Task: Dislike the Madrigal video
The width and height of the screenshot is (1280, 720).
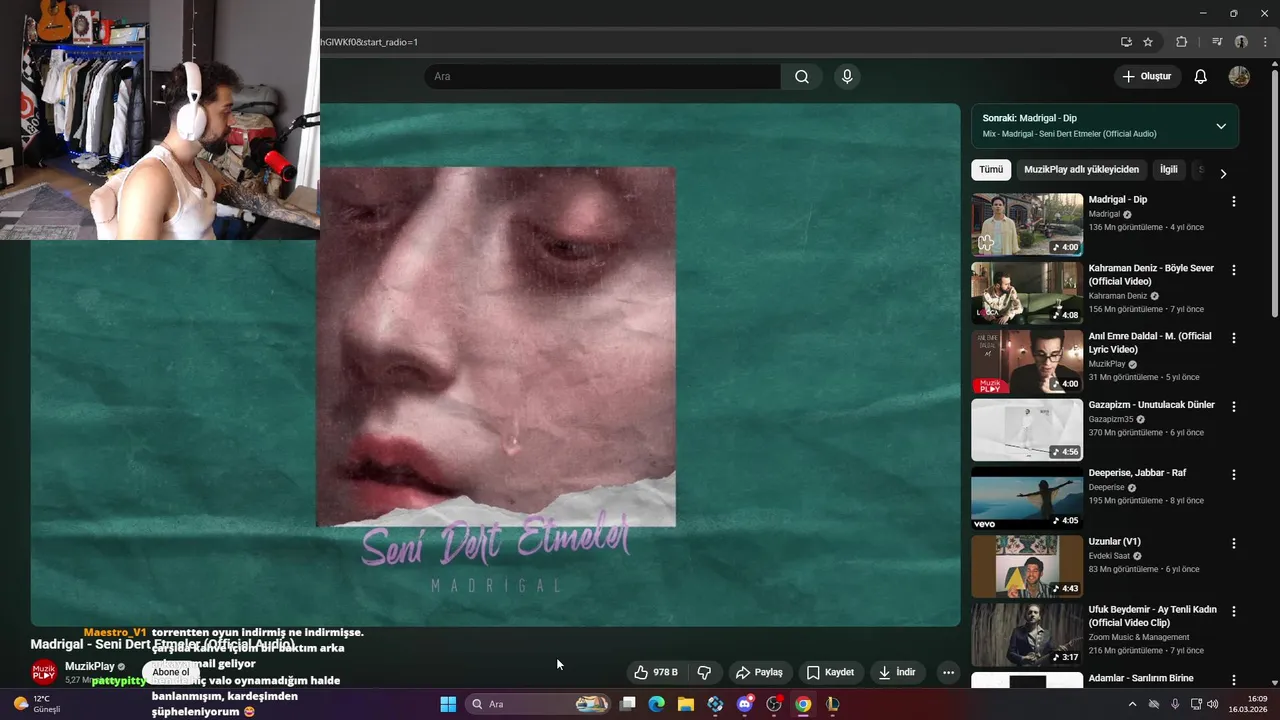Action: [x=704, y=672]
